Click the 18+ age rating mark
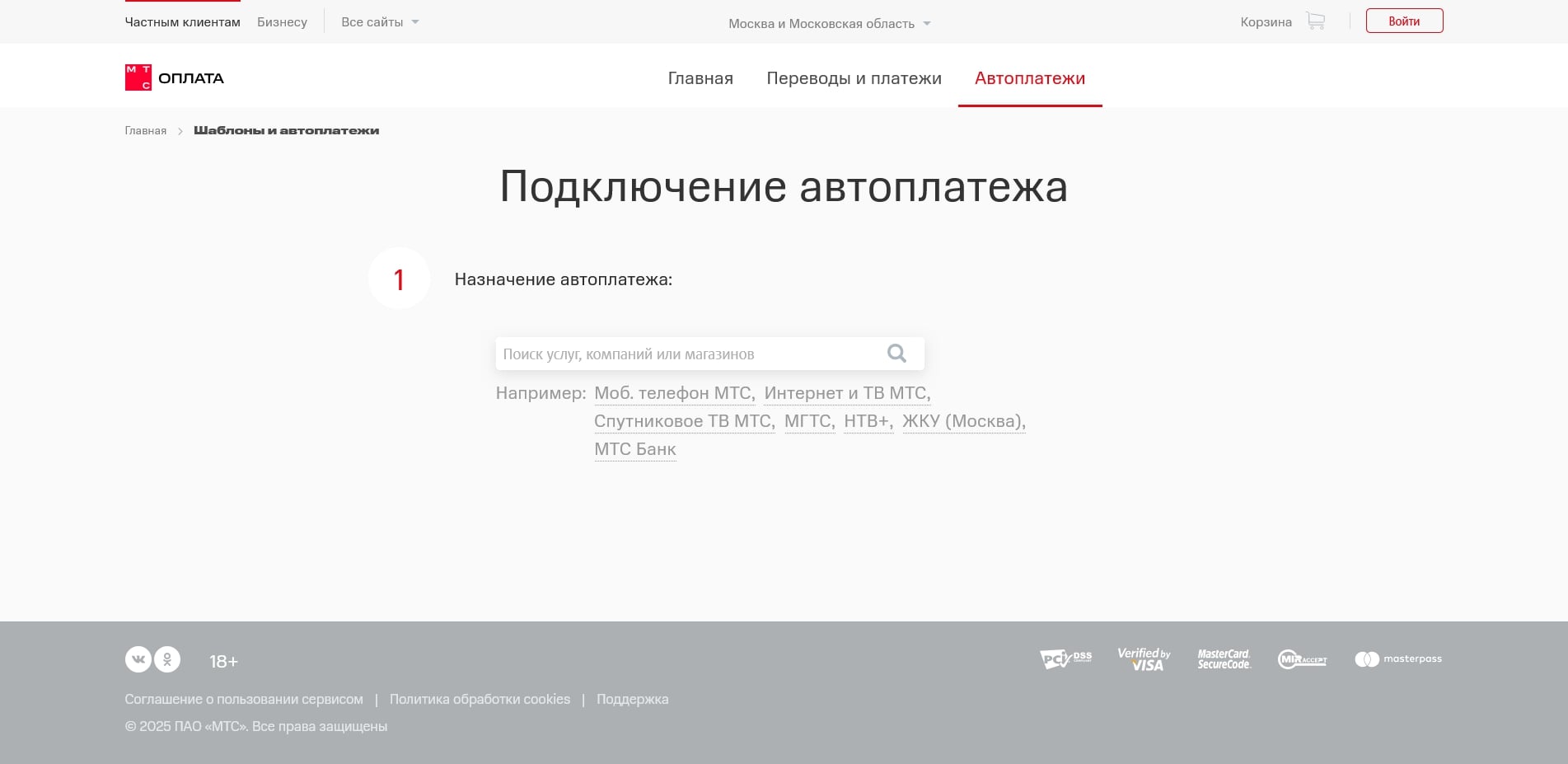The width and height of the screenshot is (1568, 764). [x=223, y=660]
